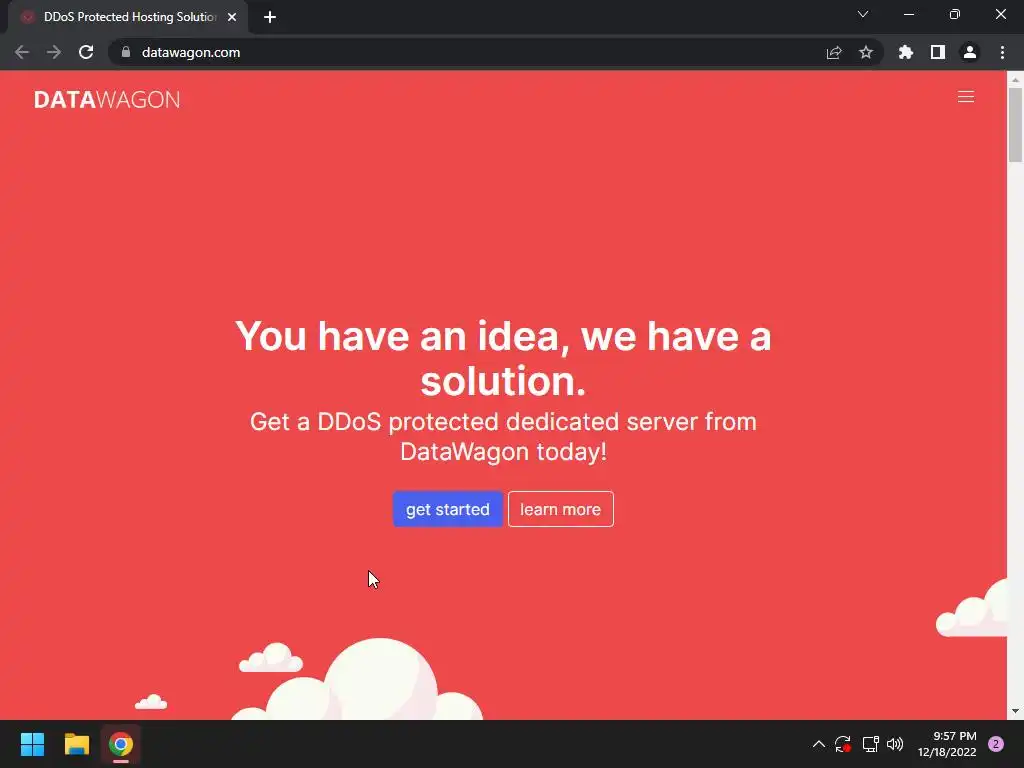The height and width of the screenshot is (768, 1024).
Task: Click the sync status tray icon
Action: pyautogui.click(x=843, y=744)
